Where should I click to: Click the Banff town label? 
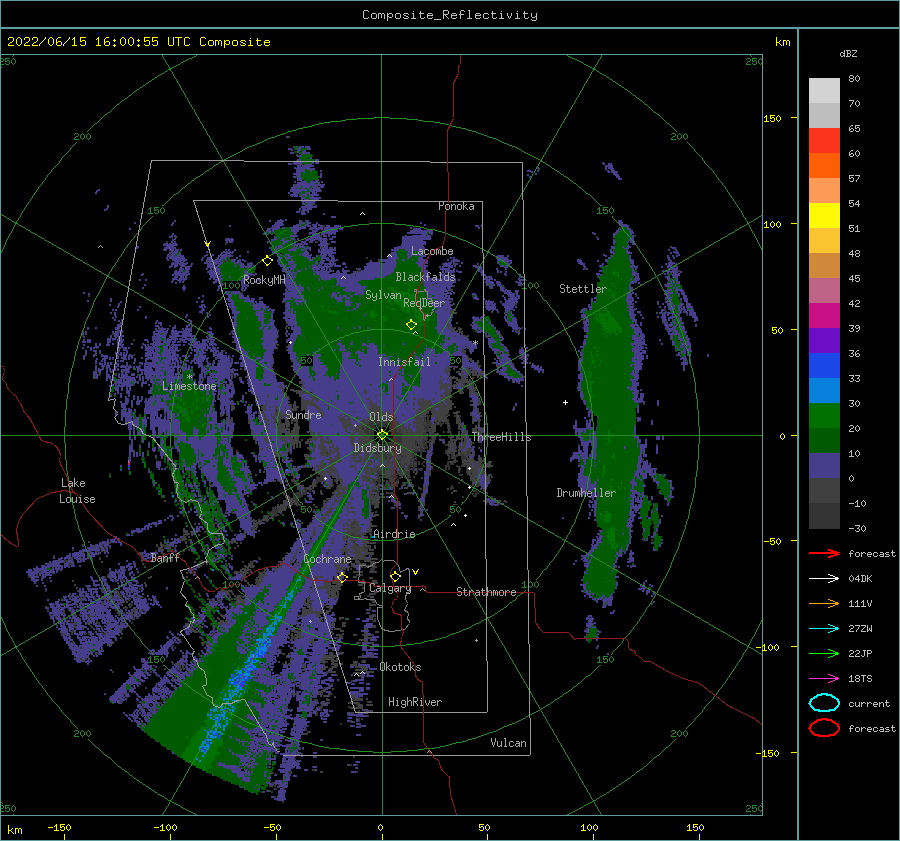coord(165,557)
